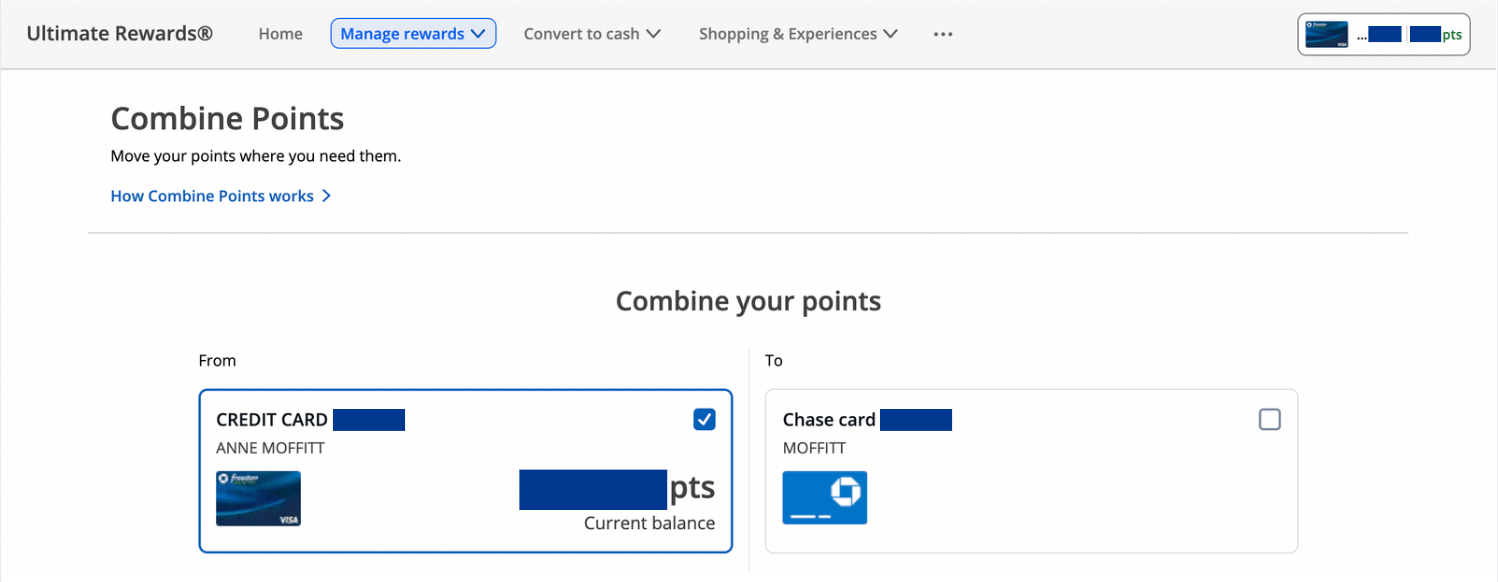The width and height of the screenshot is (1498, 582).
Task: Click the Current balance points text
Action: [x=649, y=523]
